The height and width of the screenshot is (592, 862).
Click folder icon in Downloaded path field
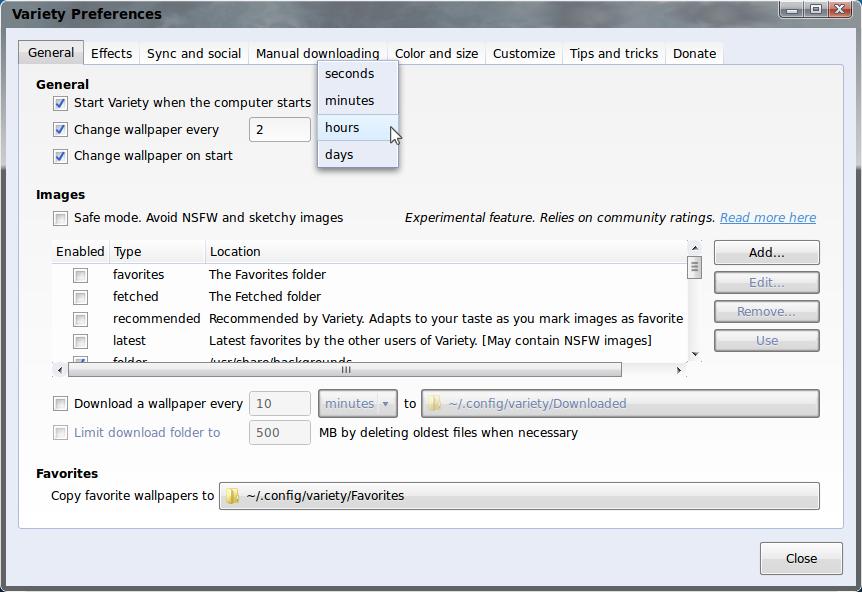tap(434, 404)
